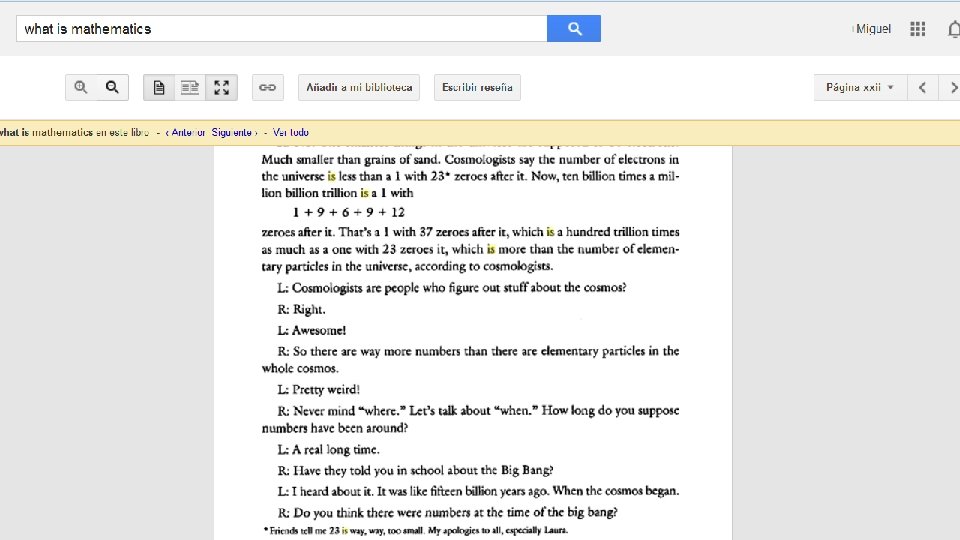Click Escribir reseña button
Viewport: 960px width, 540px height.
point(477,88)
